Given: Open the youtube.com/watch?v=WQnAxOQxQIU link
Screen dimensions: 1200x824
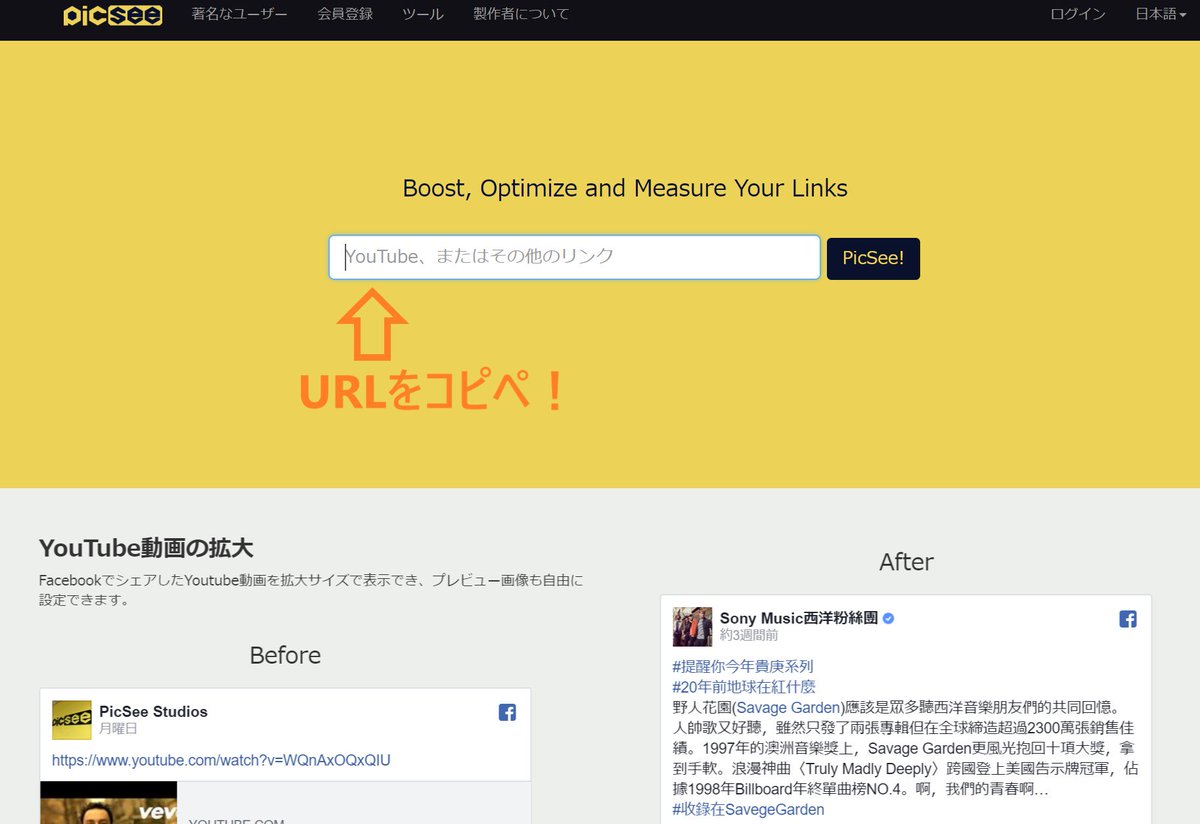Looking at the screenshot, I should click(221, 760).
